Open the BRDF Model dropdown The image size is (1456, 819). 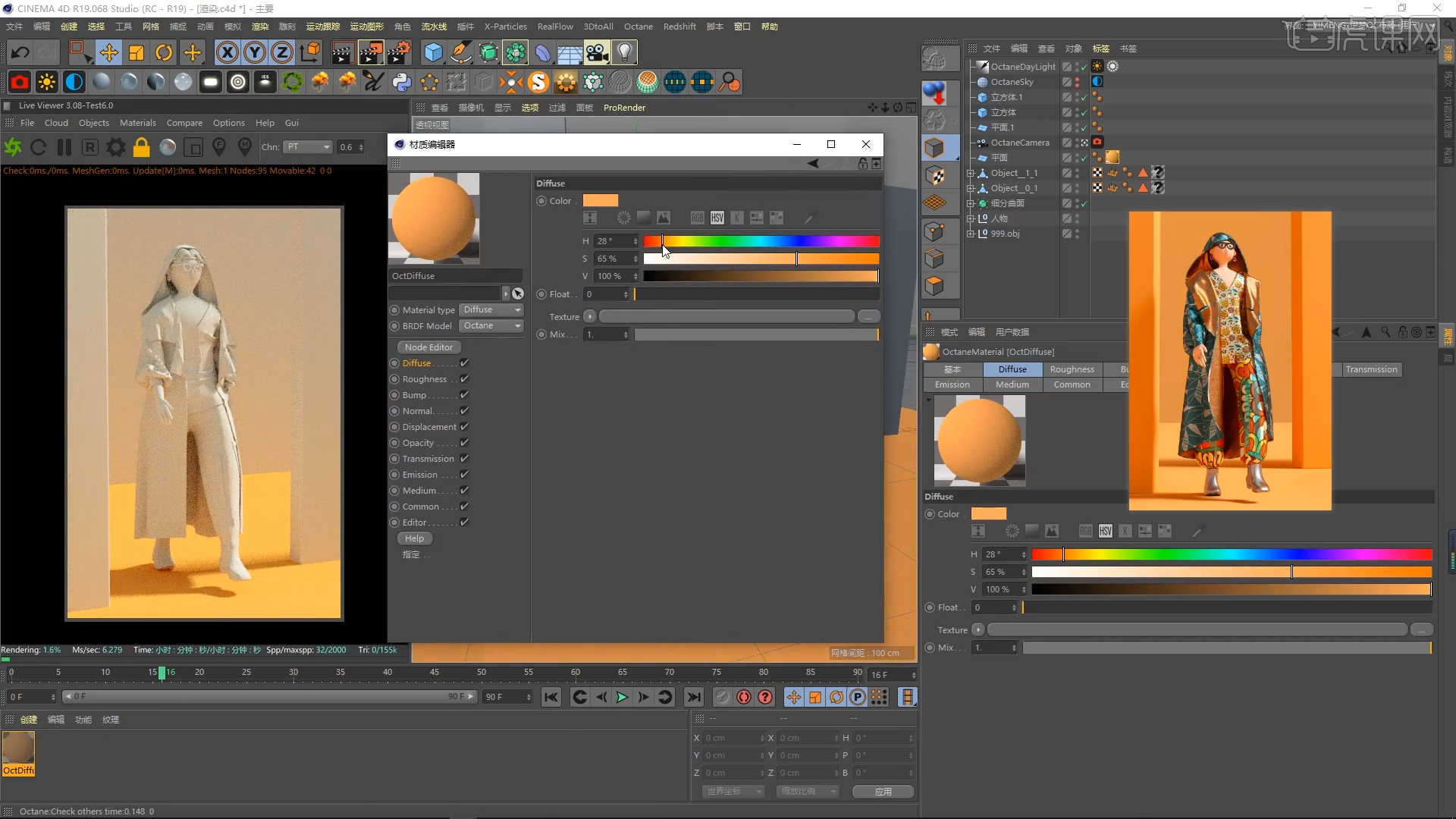[x=491, y=325]
